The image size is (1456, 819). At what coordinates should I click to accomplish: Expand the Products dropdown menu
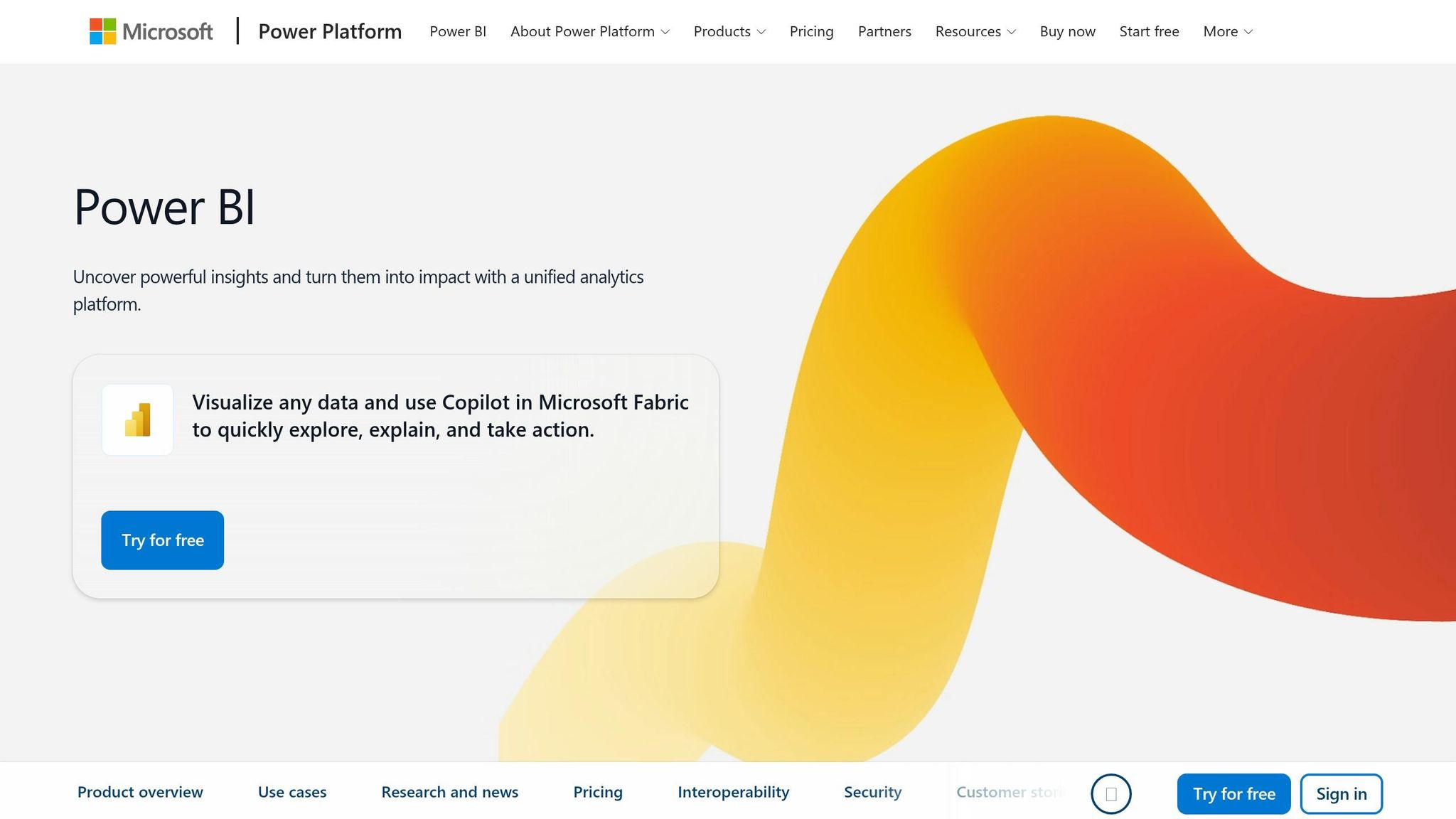click(x=729, y=31)
